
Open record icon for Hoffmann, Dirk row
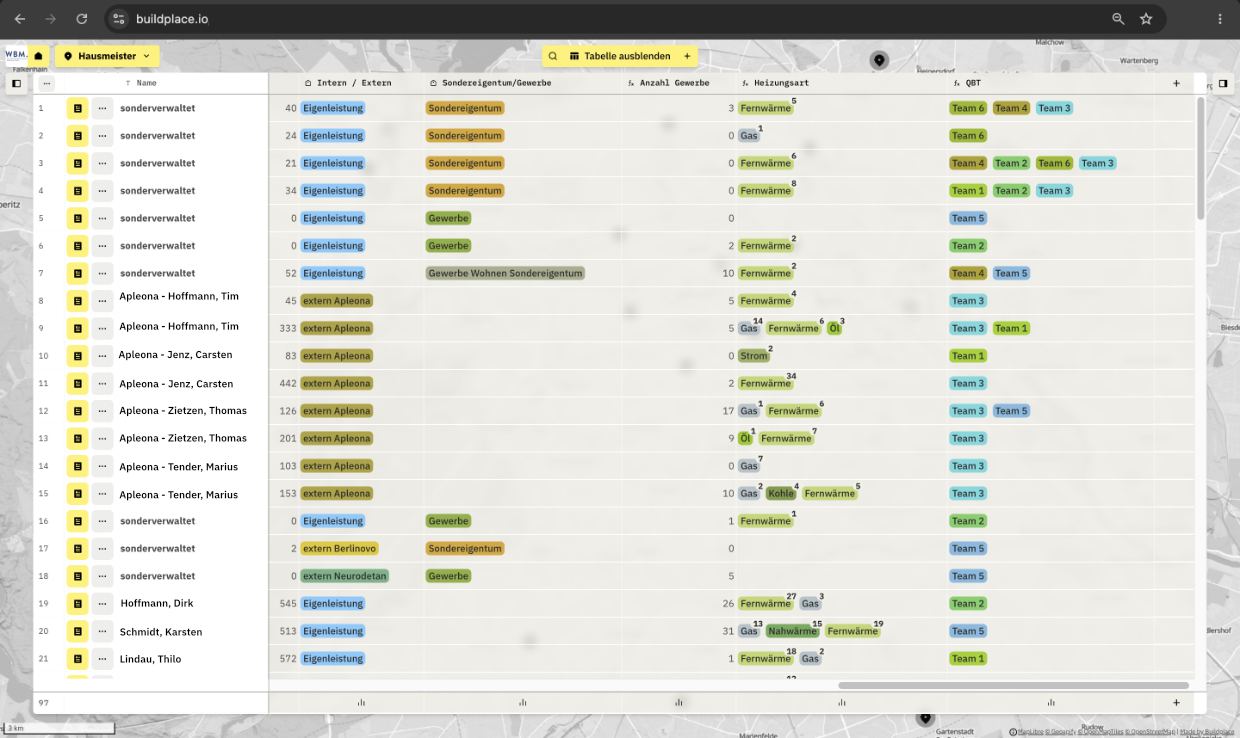[x=77, y=604]
